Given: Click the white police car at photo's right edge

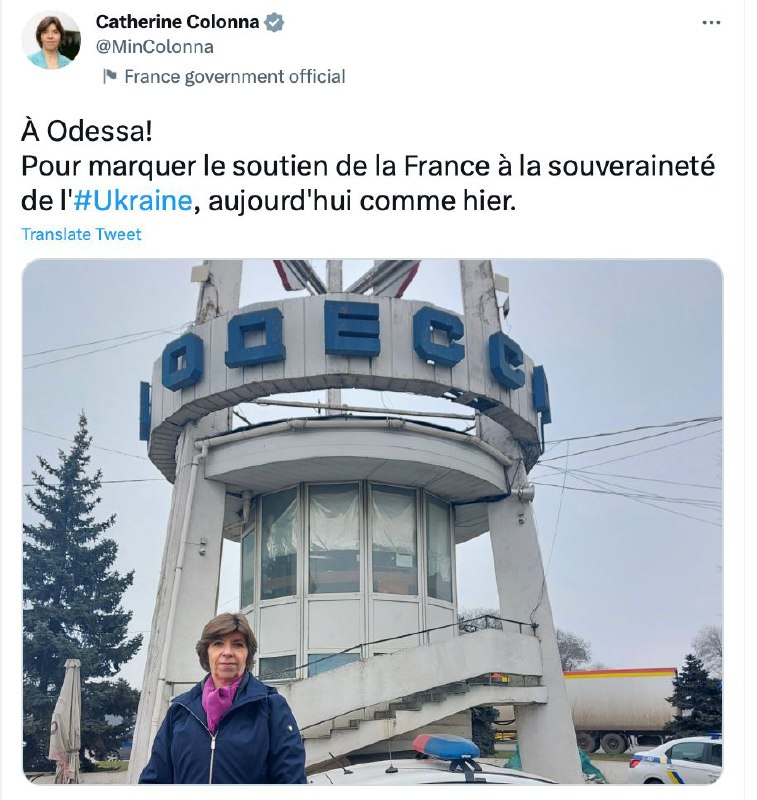Looking at the screenshot, I should [x=676, y=759].
